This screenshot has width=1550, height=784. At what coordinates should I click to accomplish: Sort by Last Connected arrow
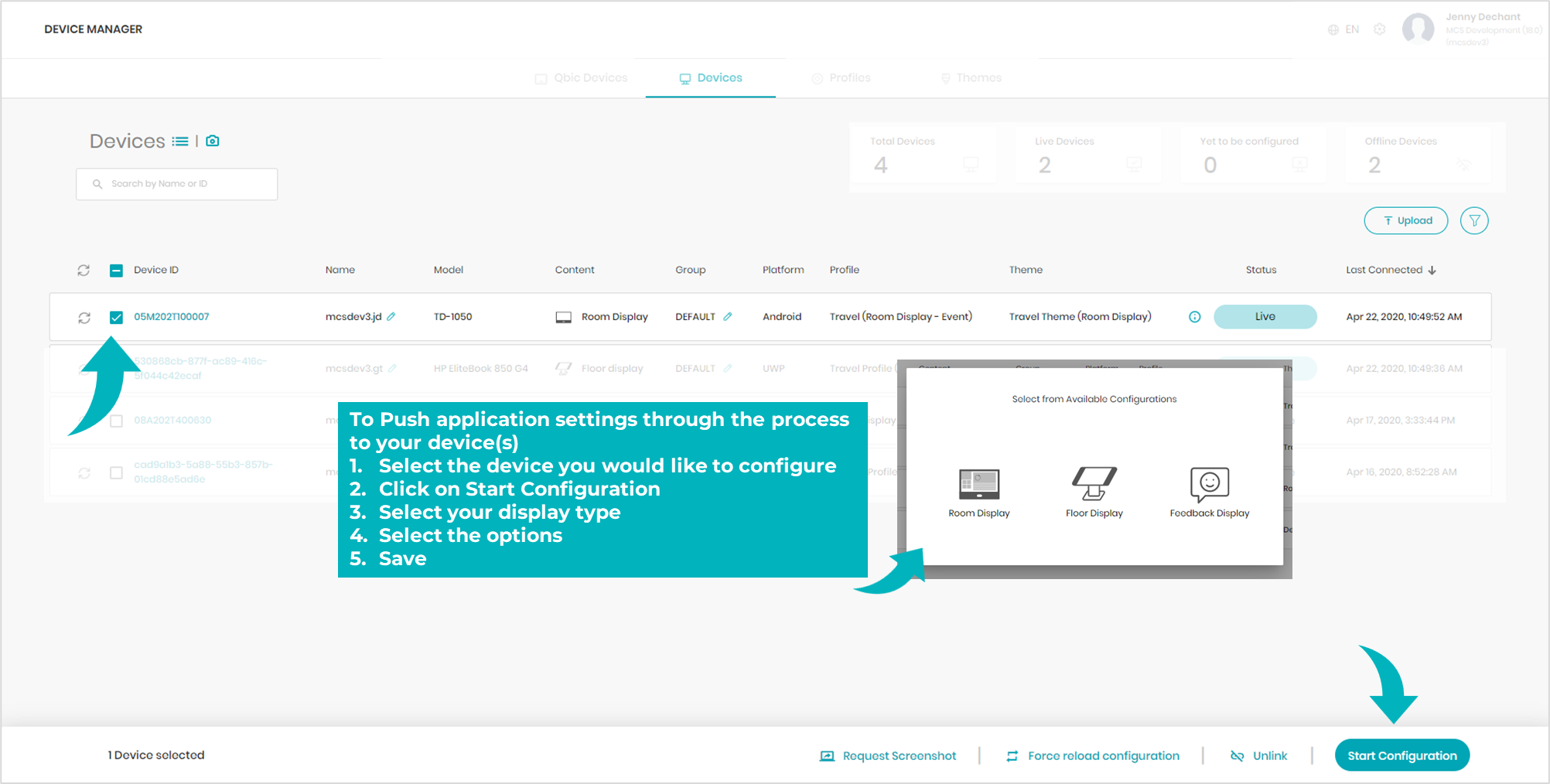(x=1432, y=270)
